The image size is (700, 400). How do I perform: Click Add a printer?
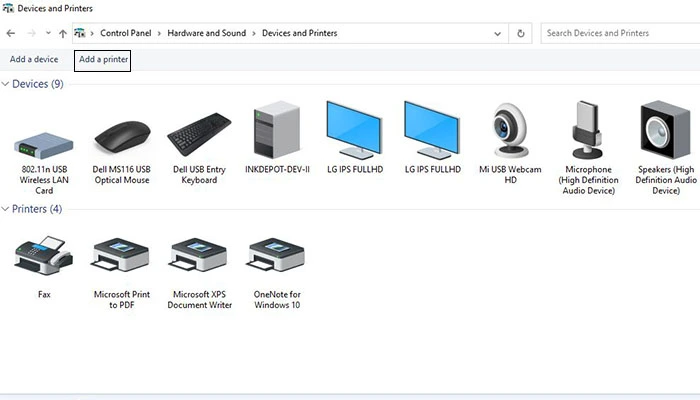pos(103,59)
